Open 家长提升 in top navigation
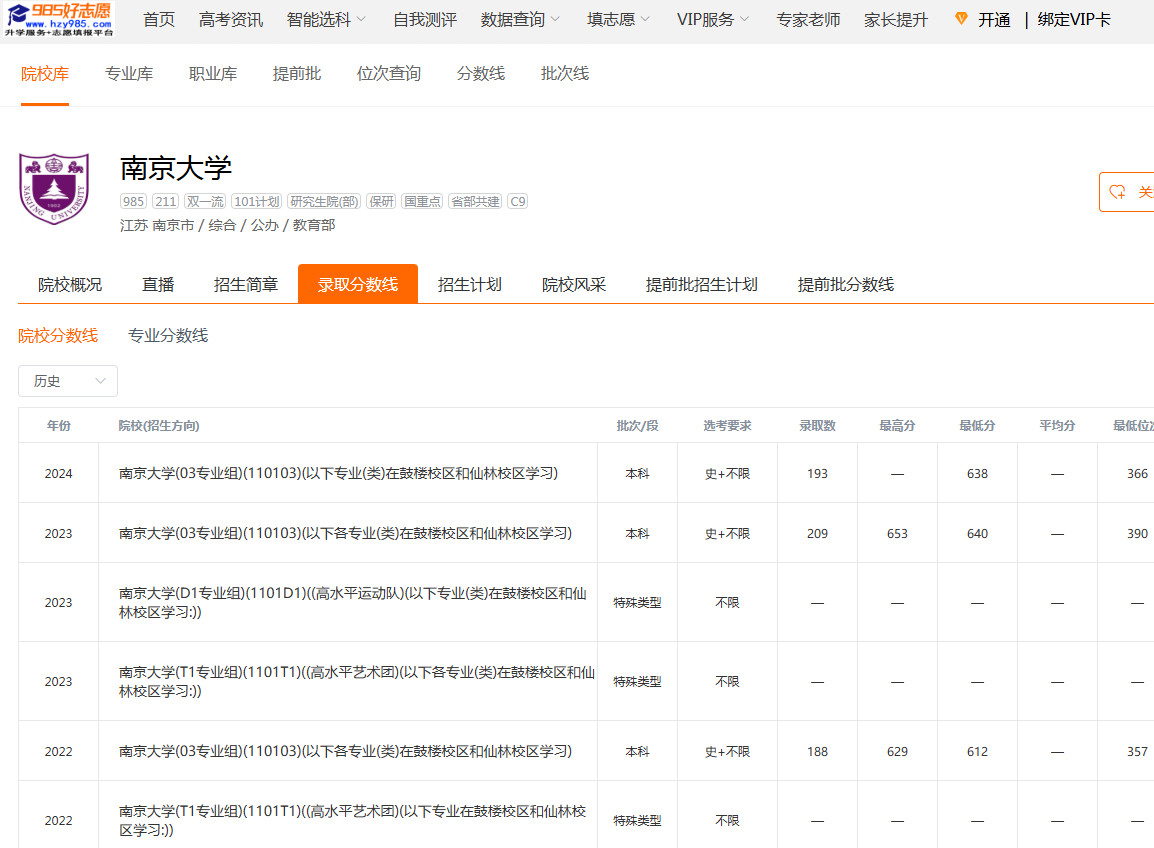This screenshot has height=848, width=1154. pyautogui.click(x=896, y=20)
